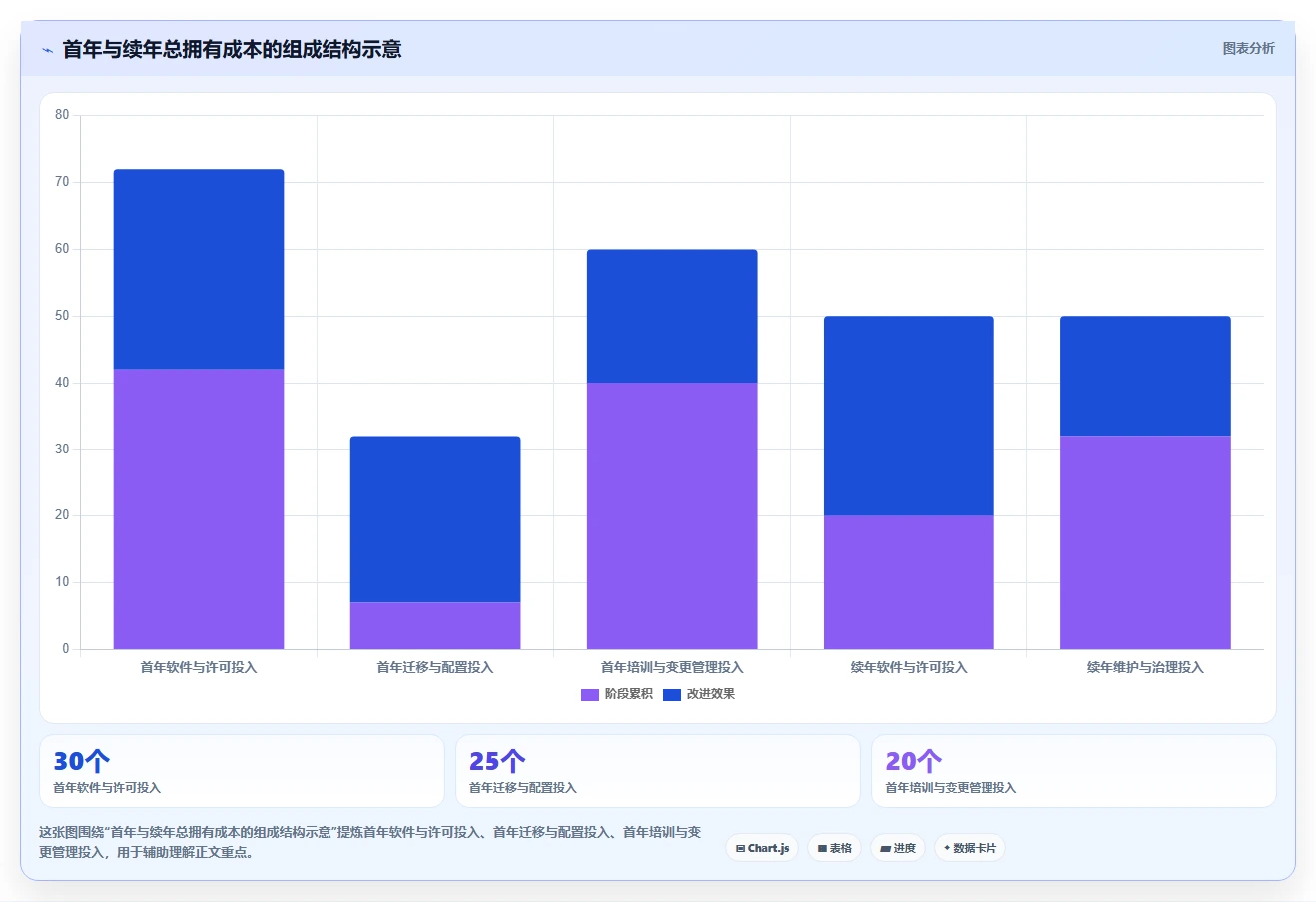Click the y-axis value 40

point(62,383)
